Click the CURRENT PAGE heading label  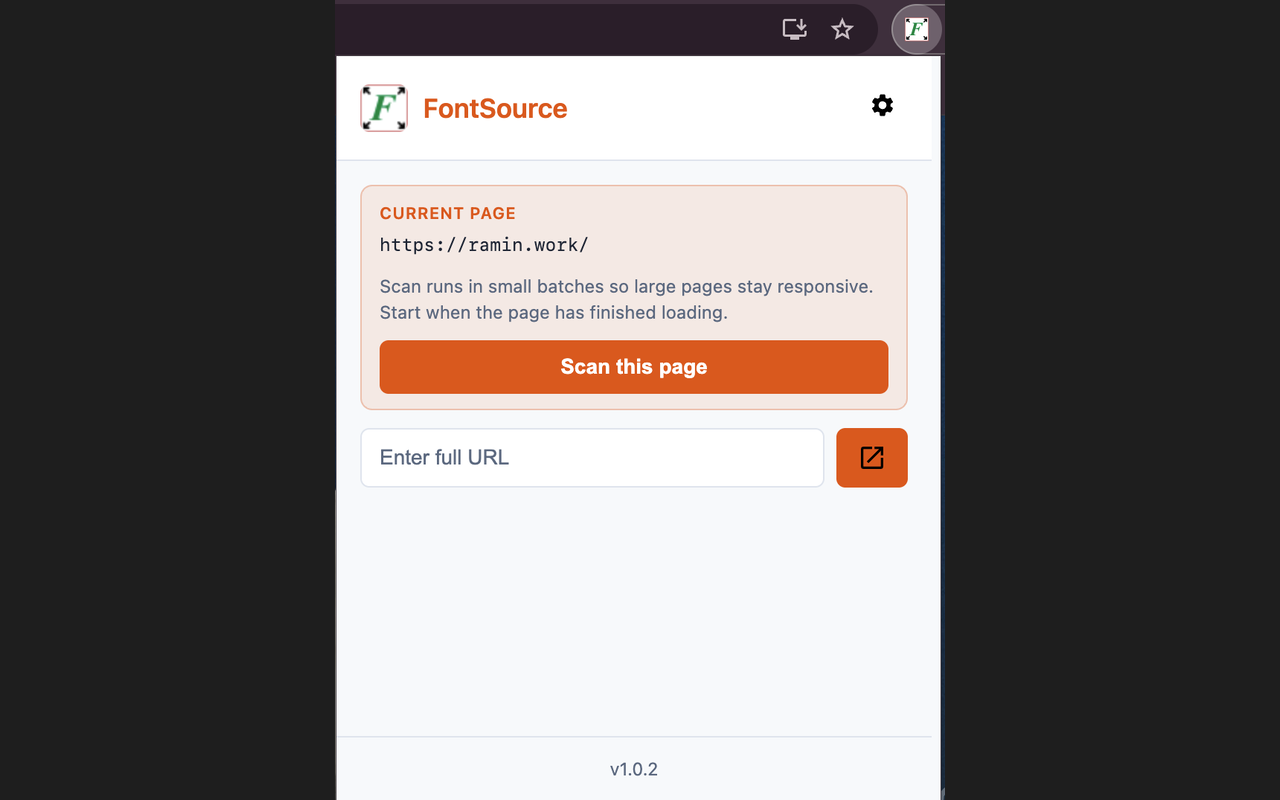point(448,213)
